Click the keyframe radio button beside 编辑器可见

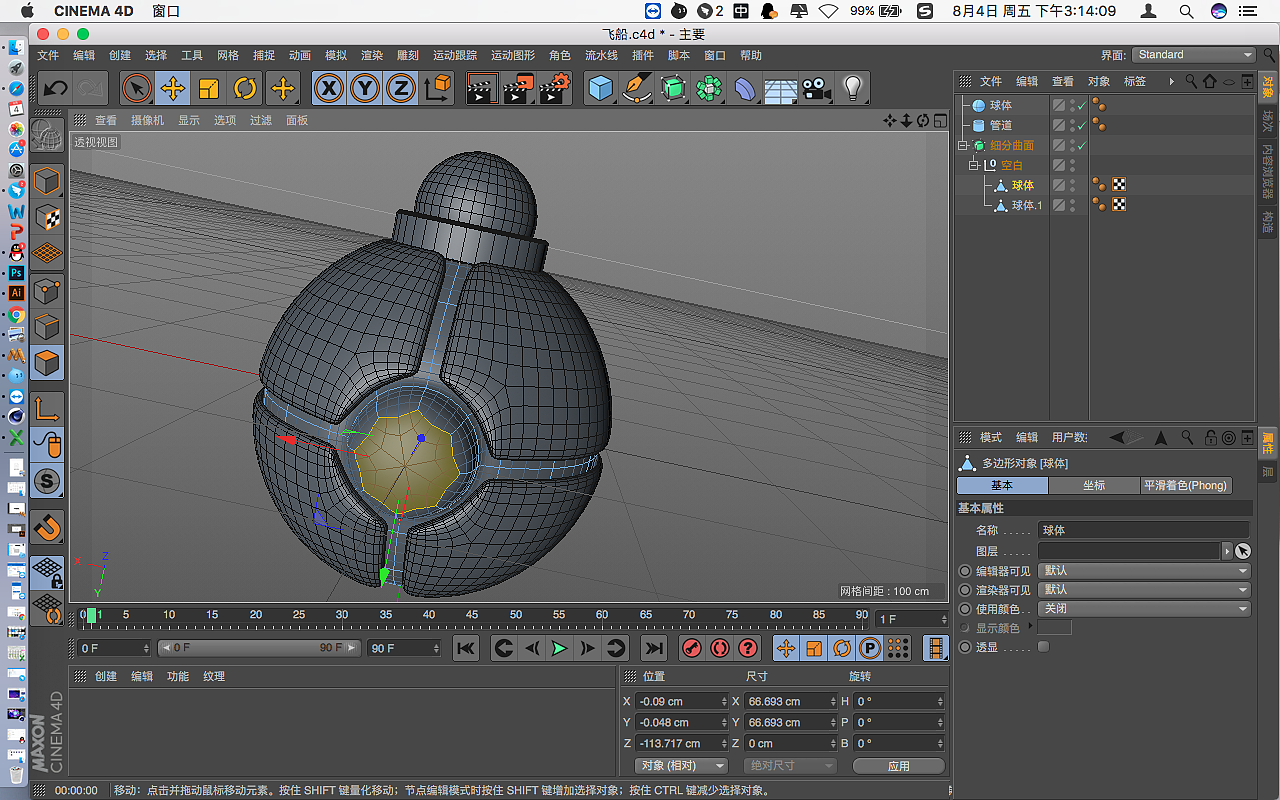[965, 571]
